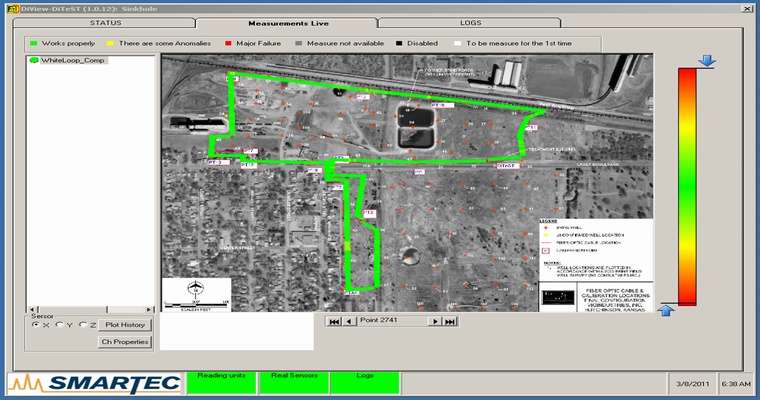760x400 pixels.
Task: Click the blue down arrow above color scale
Action: point(707,61)
